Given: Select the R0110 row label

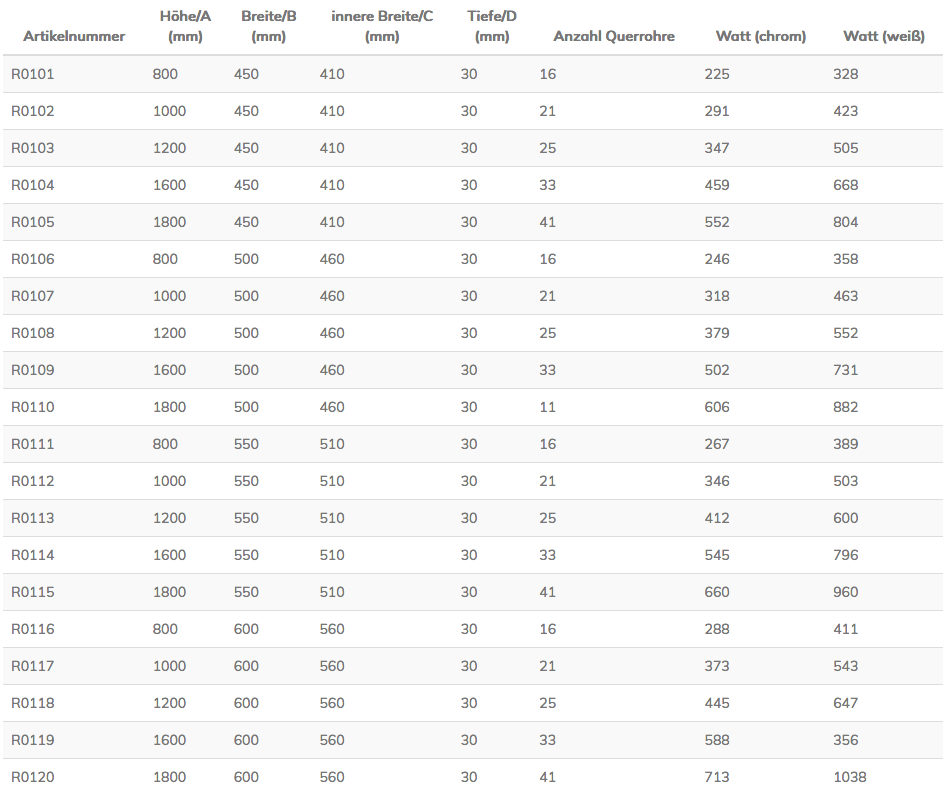Looking at the screenshot, I should click(33, 407).
